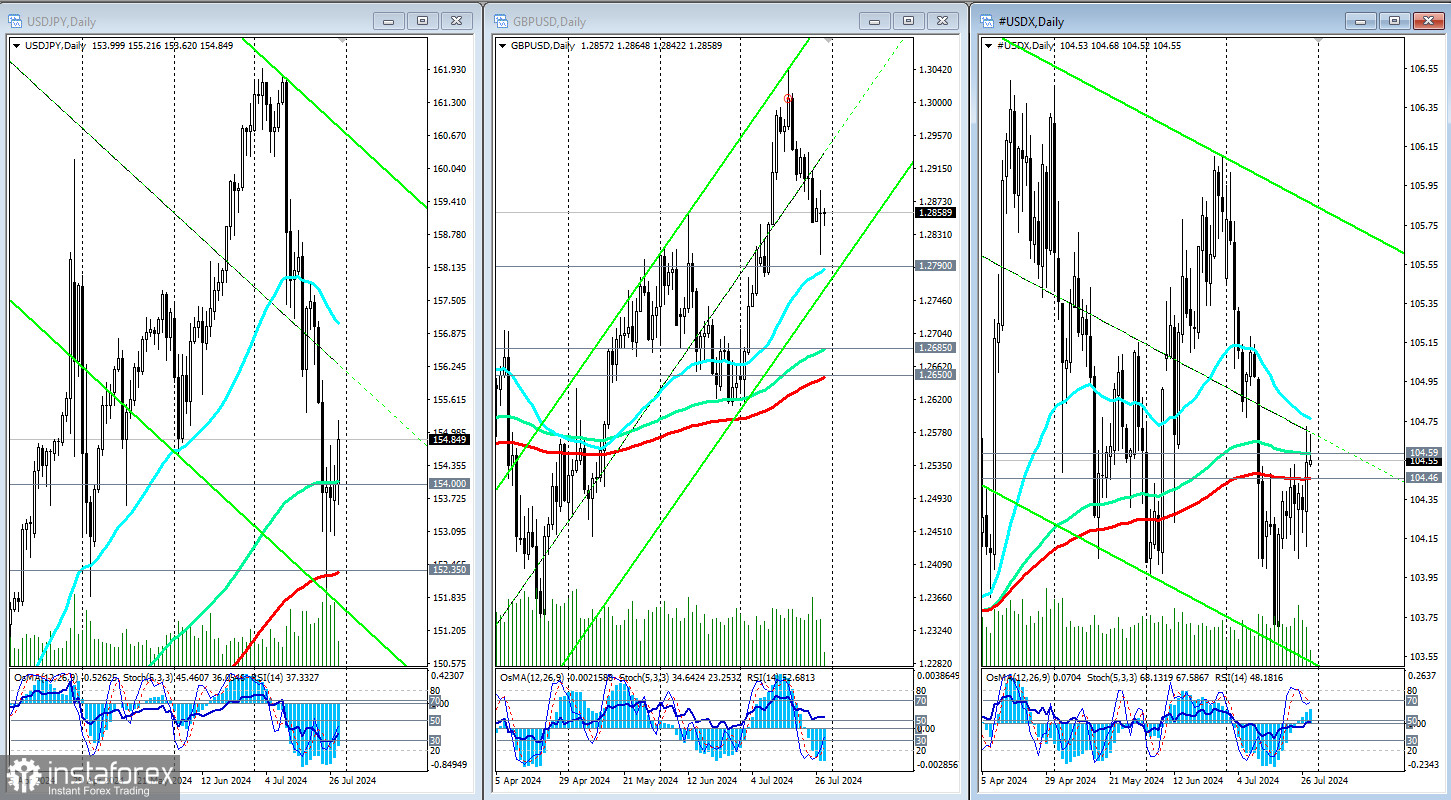Viewport: 1451px width, 800px height.
Task: Click the 1.30000 value on GBPUSD price scale
Action: tap(933, 102)
